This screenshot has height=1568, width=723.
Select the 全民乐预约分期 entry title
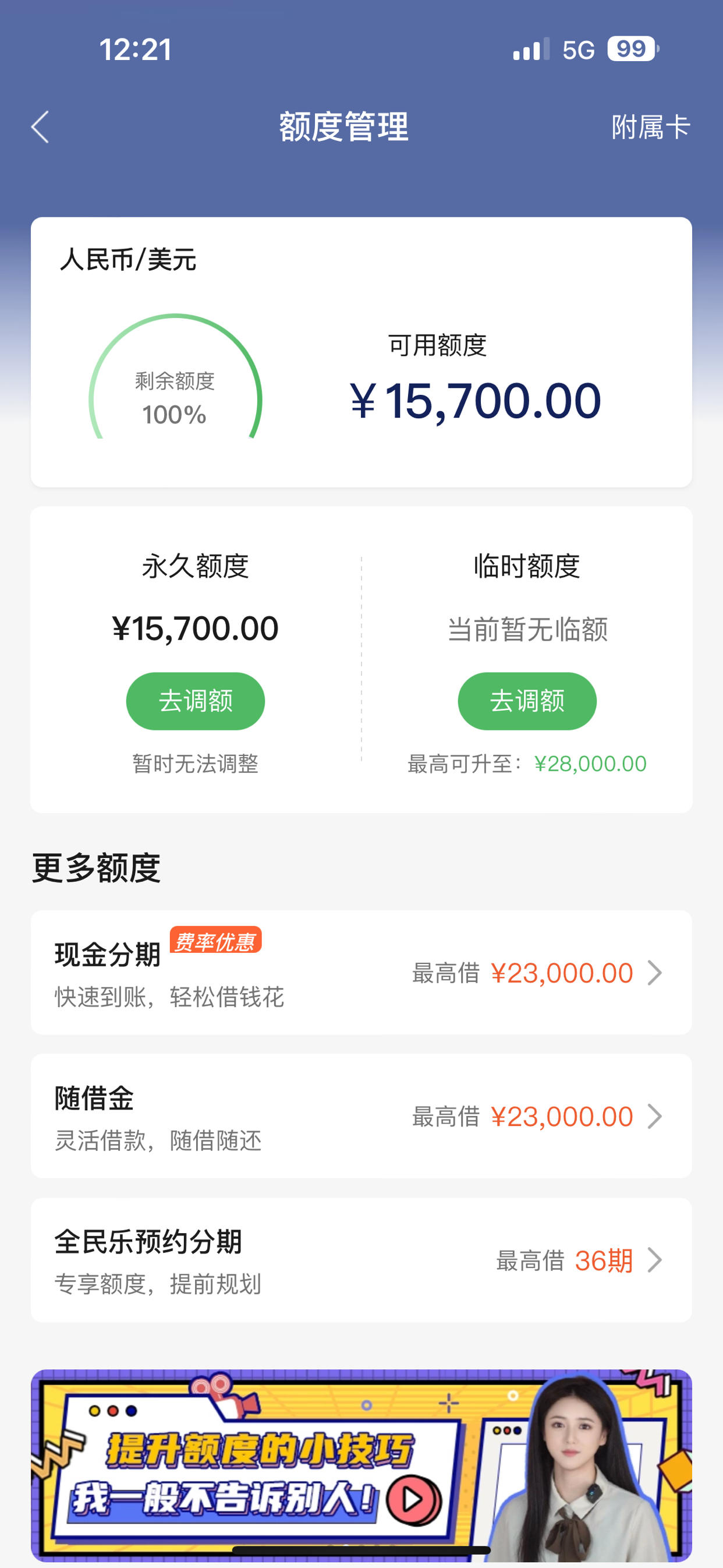coord(148,1241)
